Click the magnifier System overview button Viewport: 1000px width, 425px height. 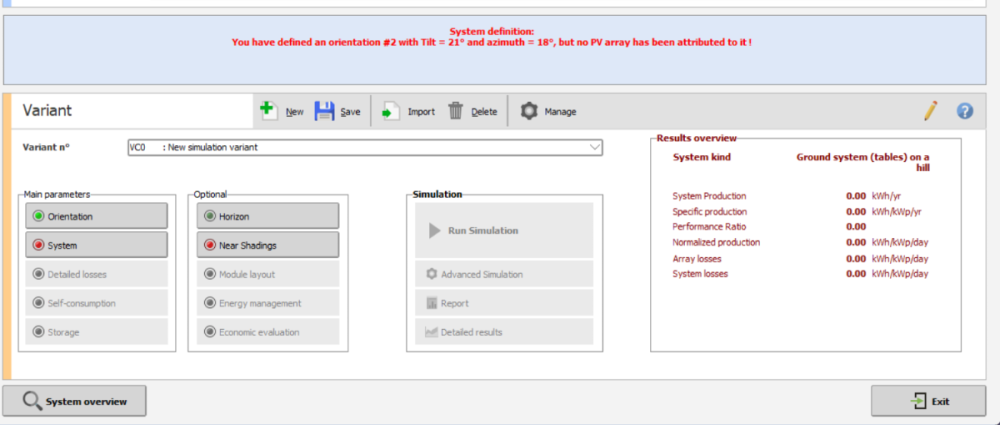tap(75, 401)
